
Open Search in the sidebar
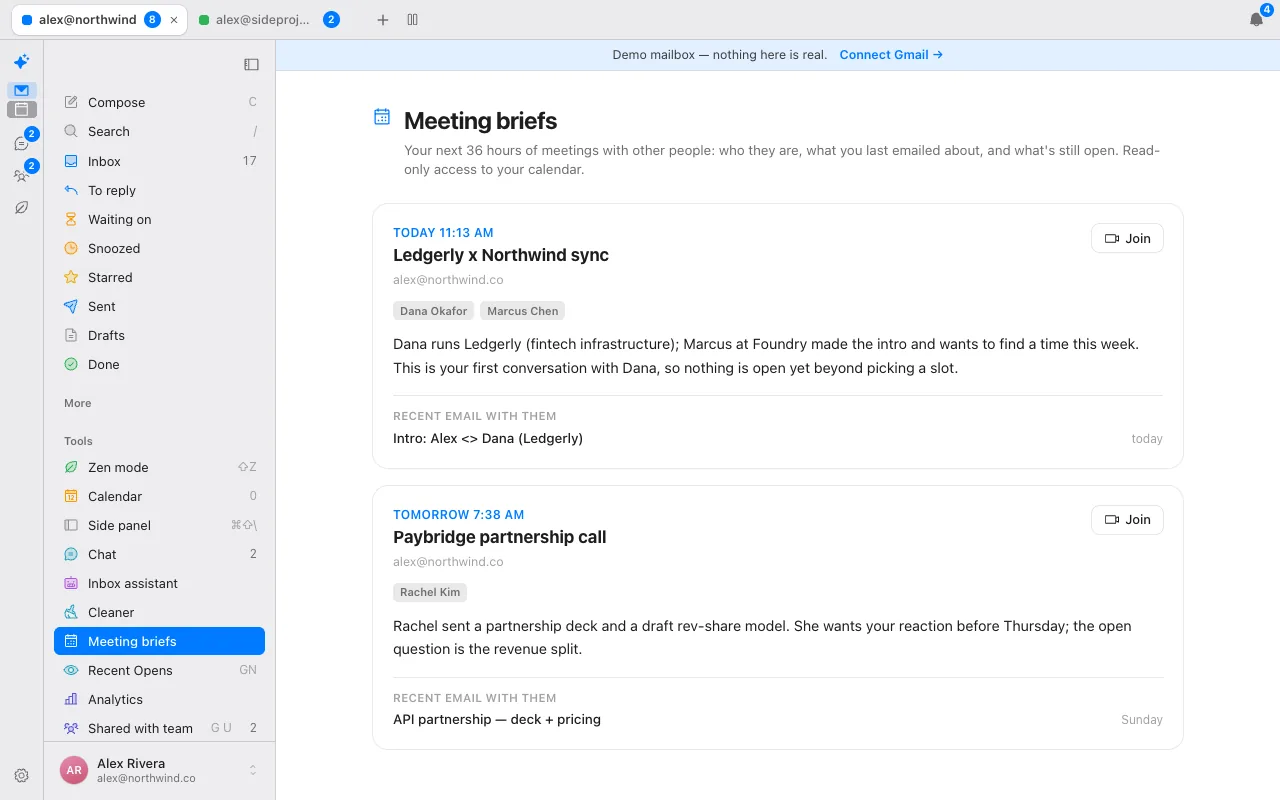pyautogui.click(x=160, y=131)
